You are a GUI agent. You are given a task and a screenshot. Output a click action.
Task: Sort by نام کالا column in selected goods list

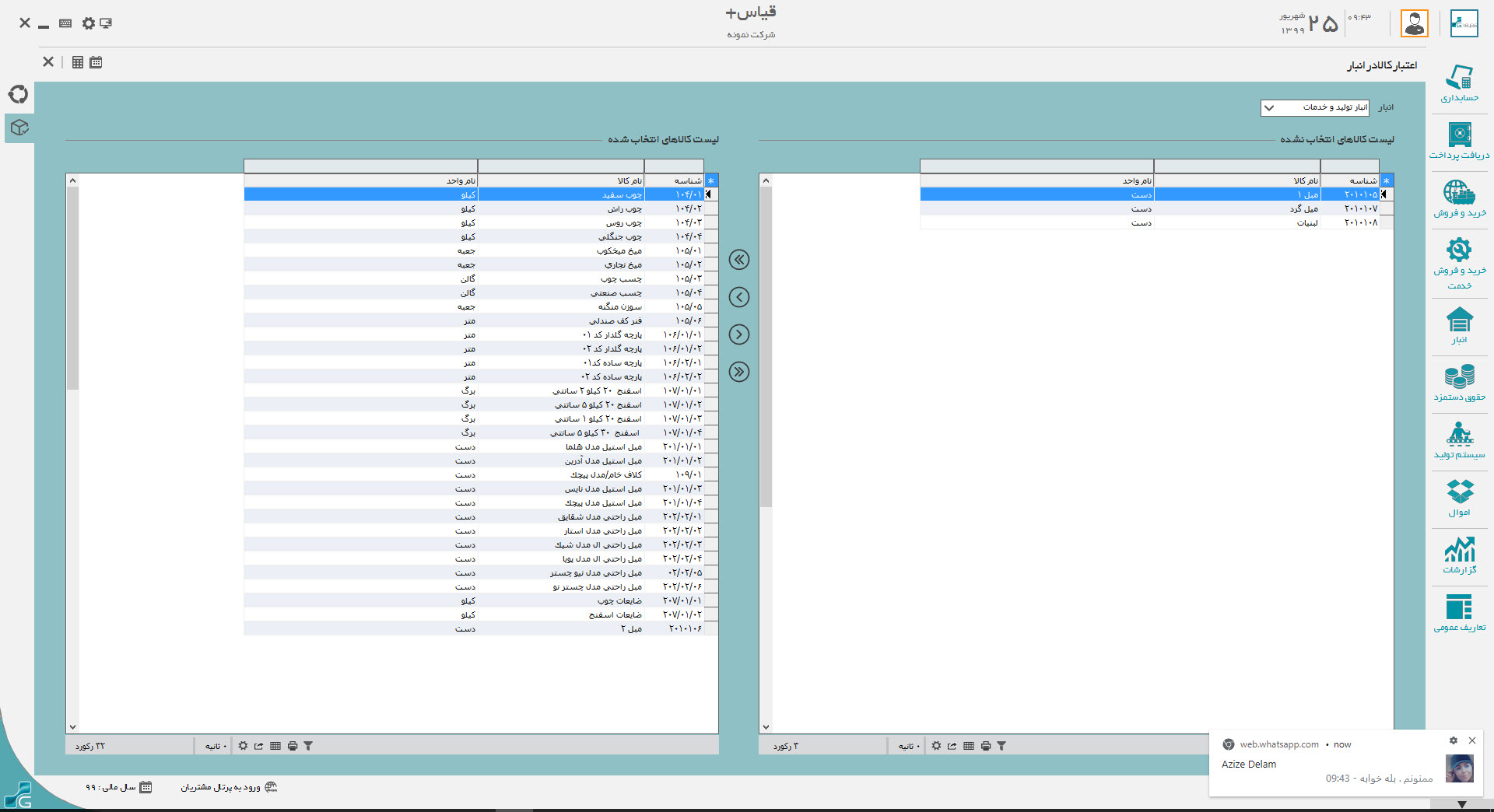coord(560,180)
